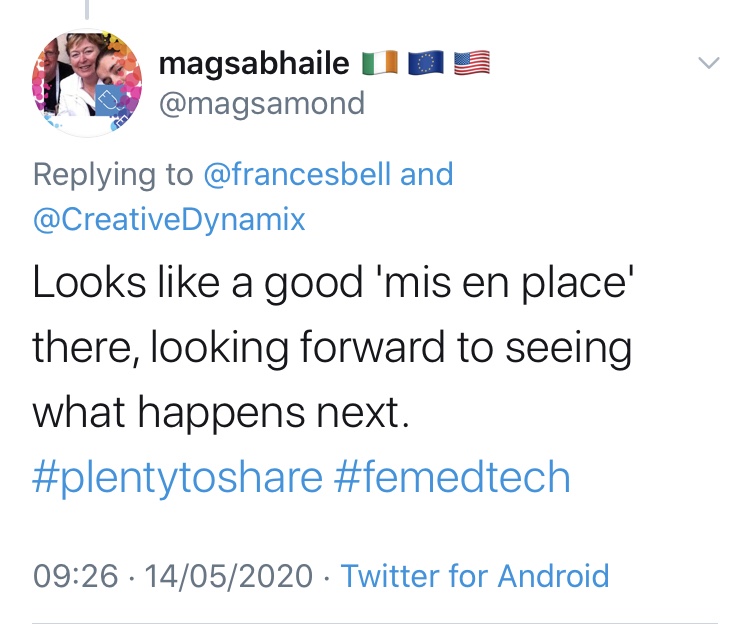Click the United States flag emoji
This screenshot has height=634, width=750.
pos(472,64)
